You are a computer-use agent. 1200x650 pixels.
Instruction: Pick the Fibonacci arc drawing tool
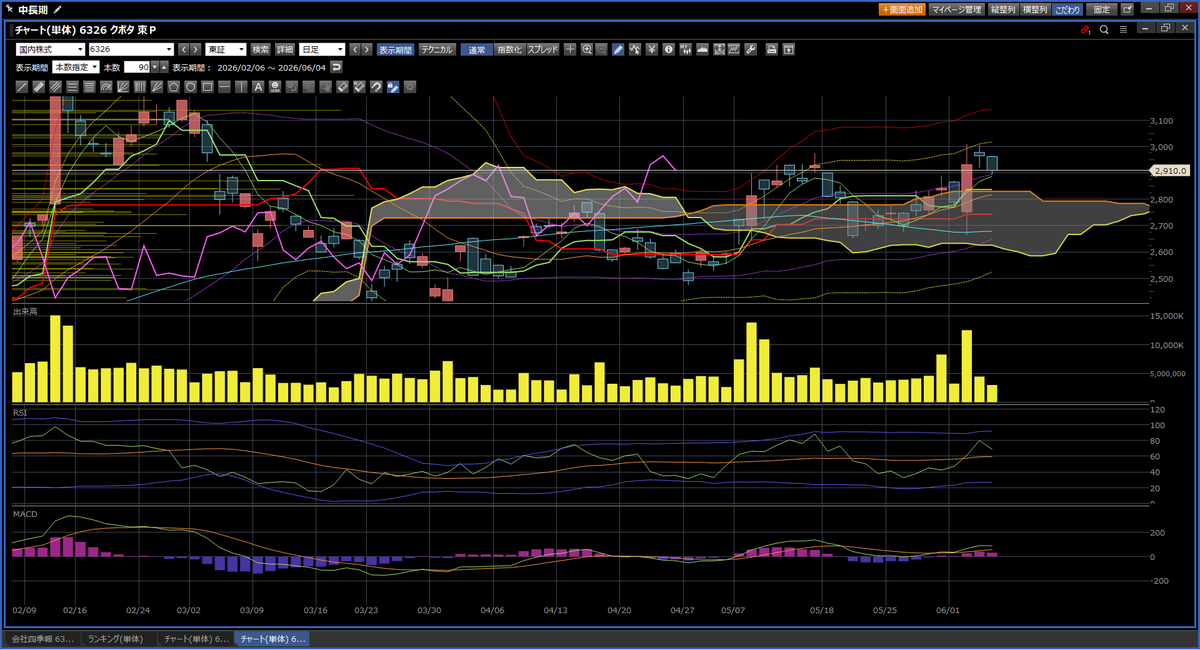[x=106, y=87]
